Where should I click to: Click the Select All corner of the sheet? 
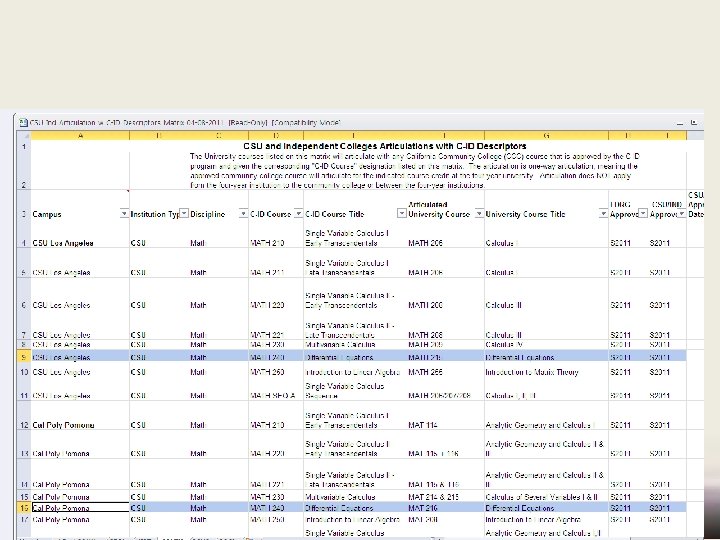tap(23, 135)
